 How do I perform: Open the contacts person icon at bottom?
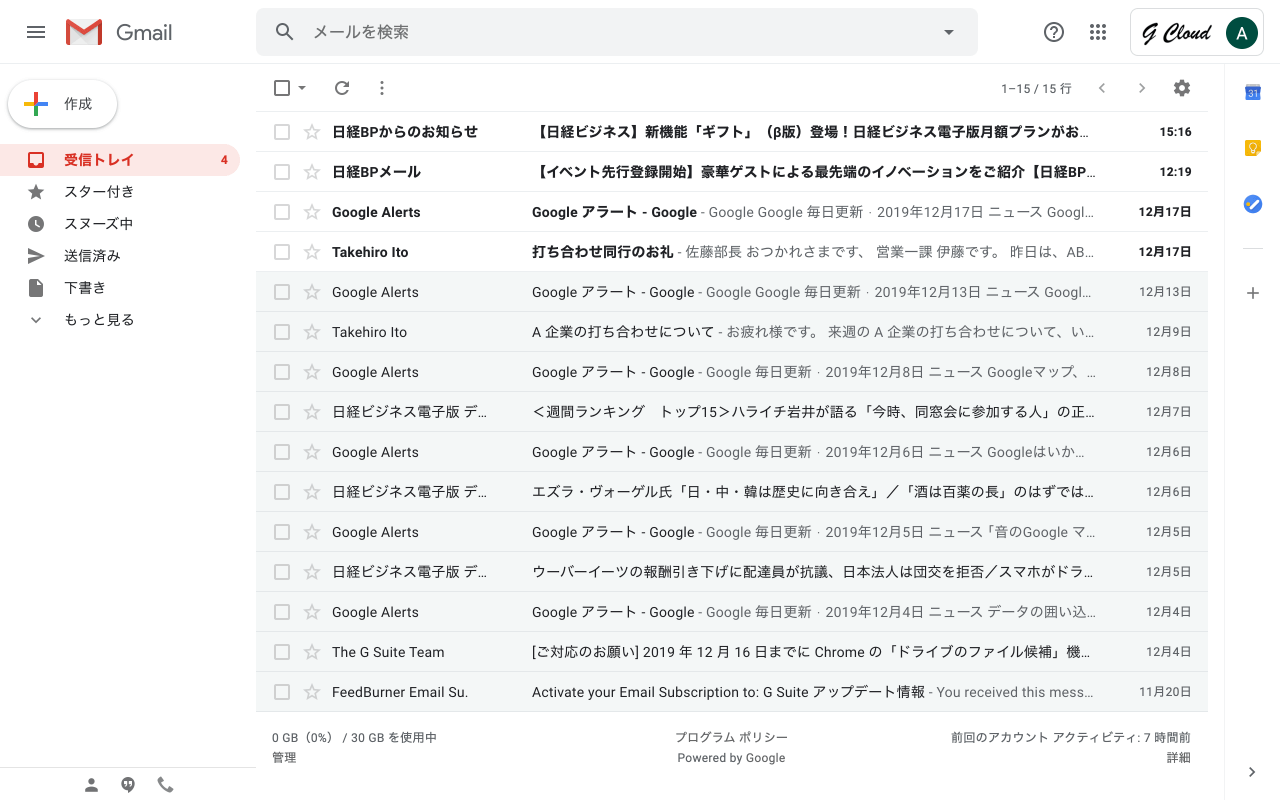coord(92,785)
